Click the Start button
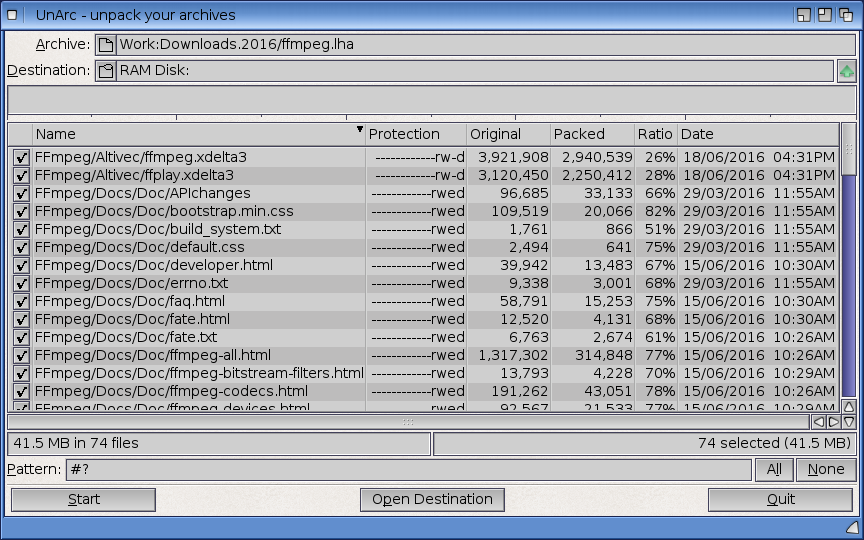This screenshot has width=864, height=540. (84, 500)
